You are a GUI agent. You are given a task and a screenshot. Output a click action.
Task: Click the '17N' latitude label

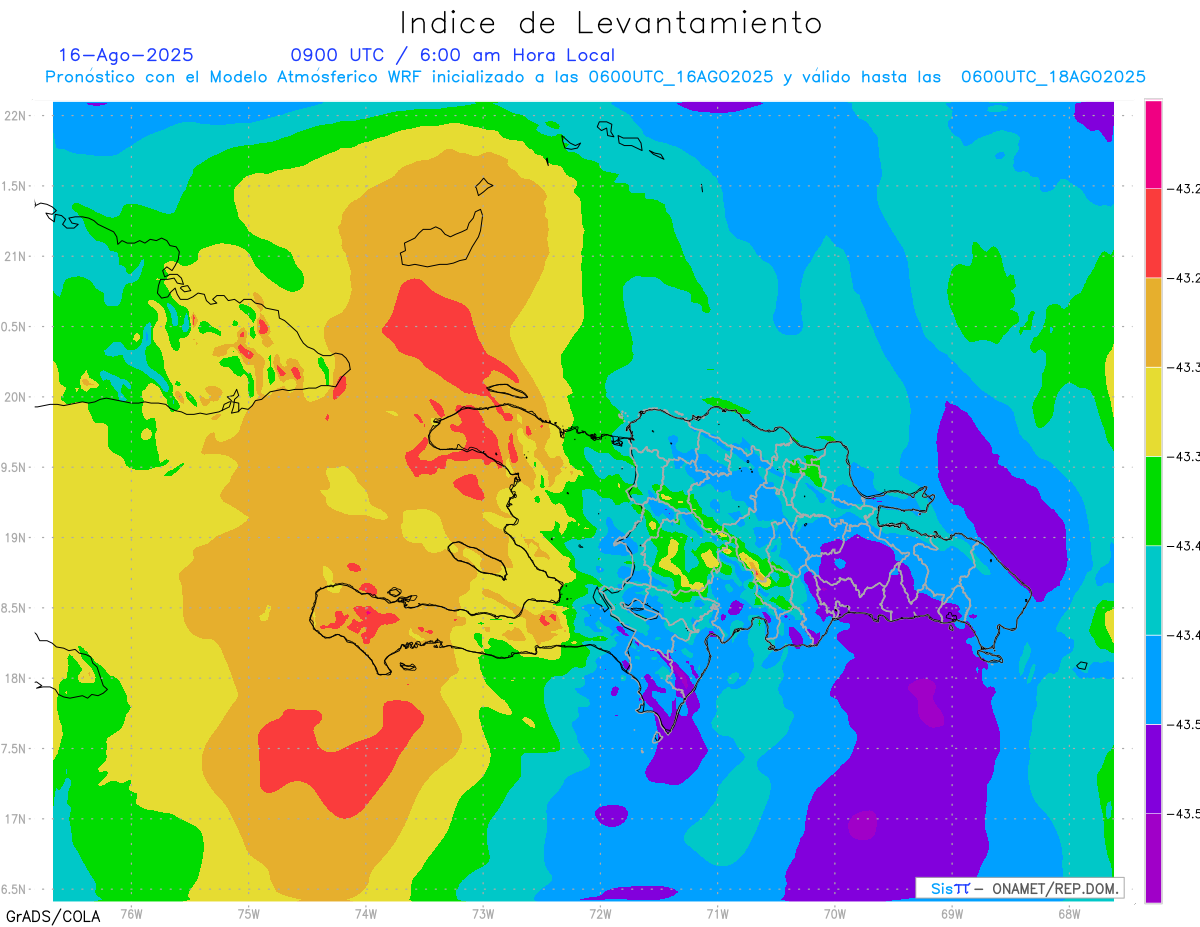coord(17,819)
